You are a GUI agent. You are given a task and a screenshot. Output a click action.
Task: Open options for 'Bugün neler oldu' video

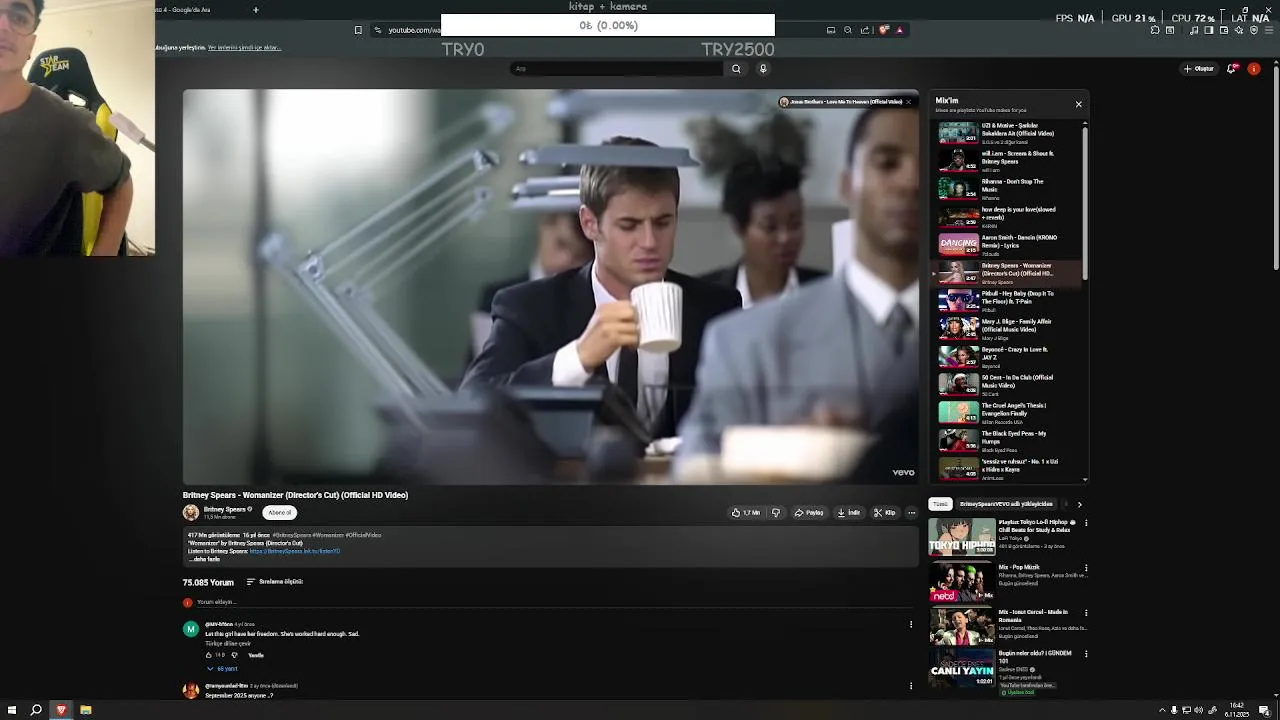coord(1086,654)
